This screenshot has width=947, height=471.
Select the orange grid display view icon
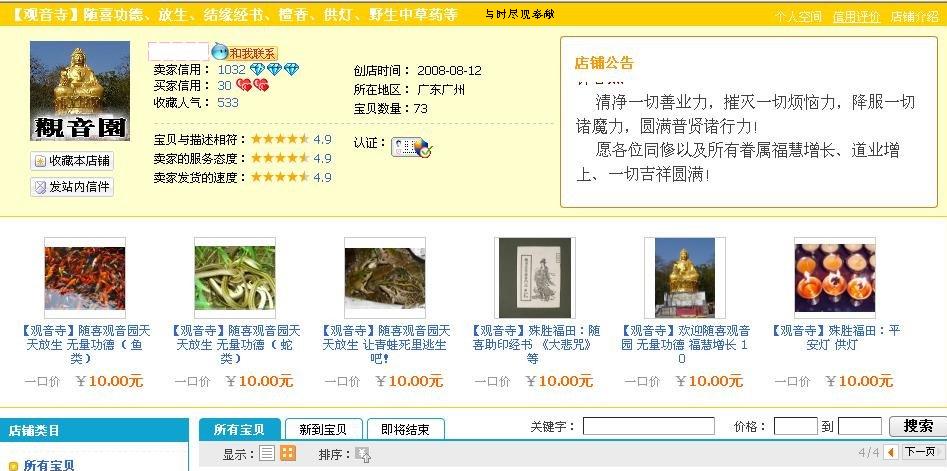(288, 453)
